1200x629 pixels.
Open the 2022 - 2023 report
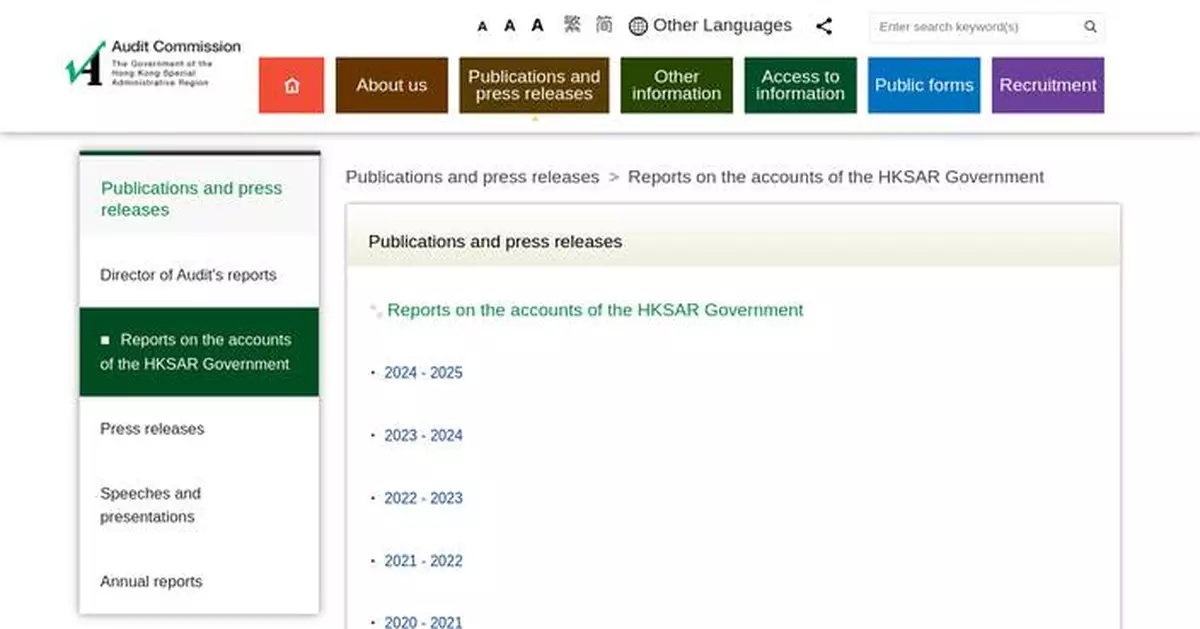pos(423,498)
